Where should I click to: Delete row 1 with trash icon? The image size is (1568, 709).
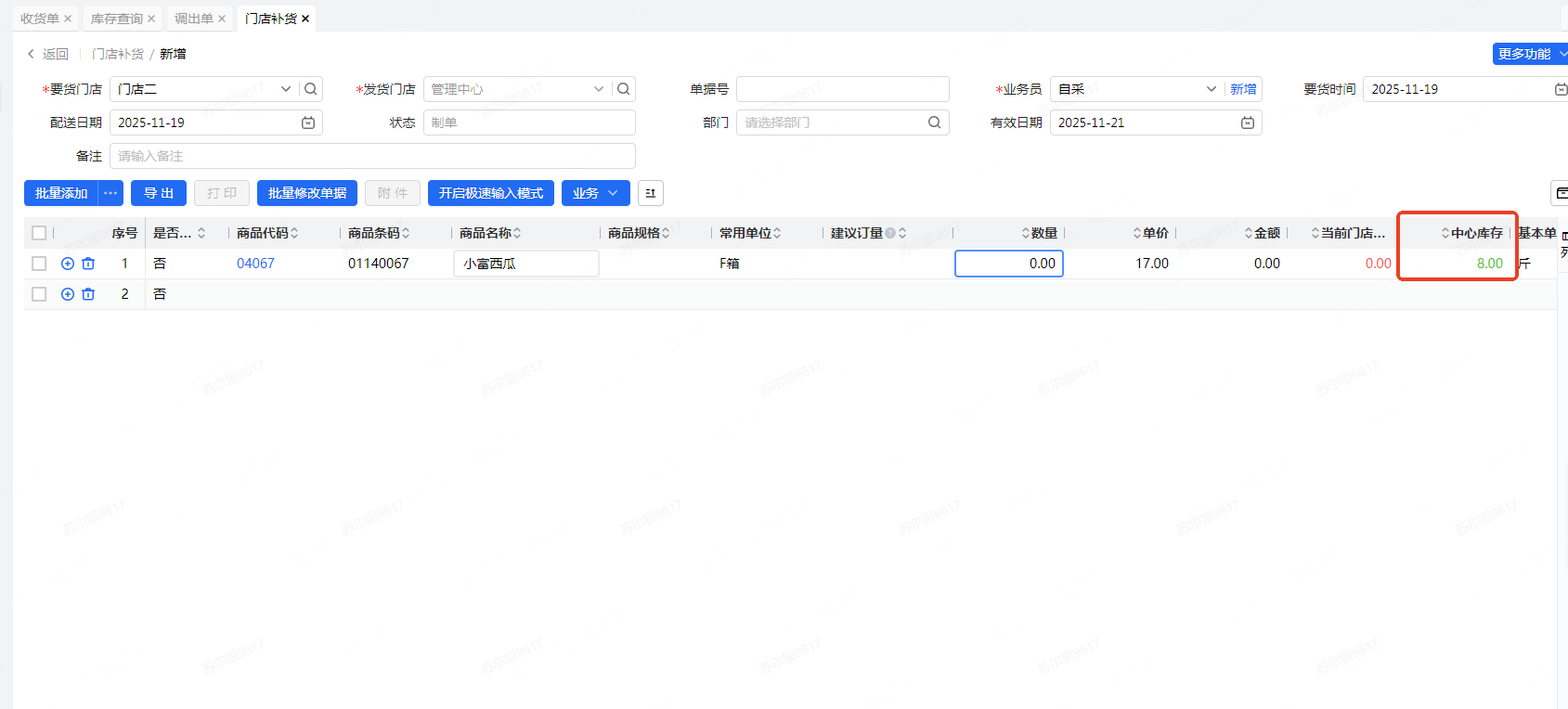click(x=88, y=264)
